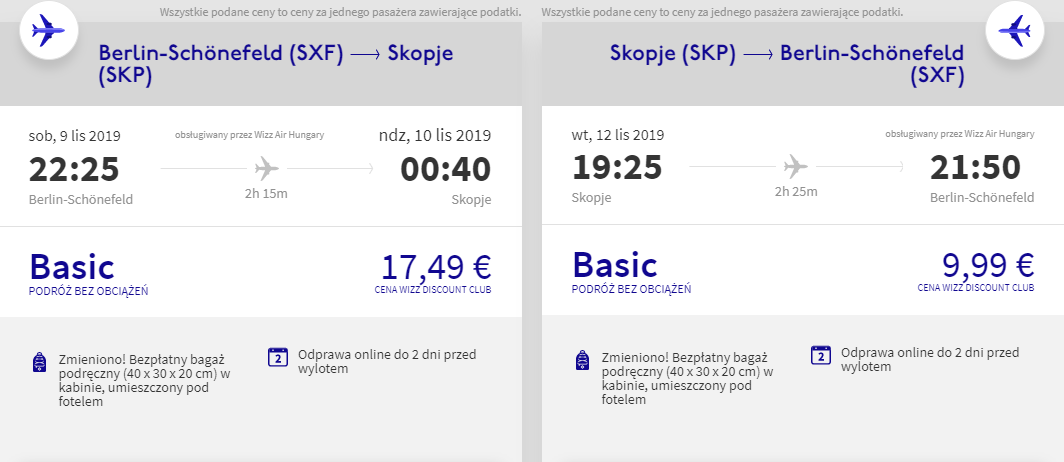
Task: Click the calendar icon in the outbound flight card
Action: [277, 357]
